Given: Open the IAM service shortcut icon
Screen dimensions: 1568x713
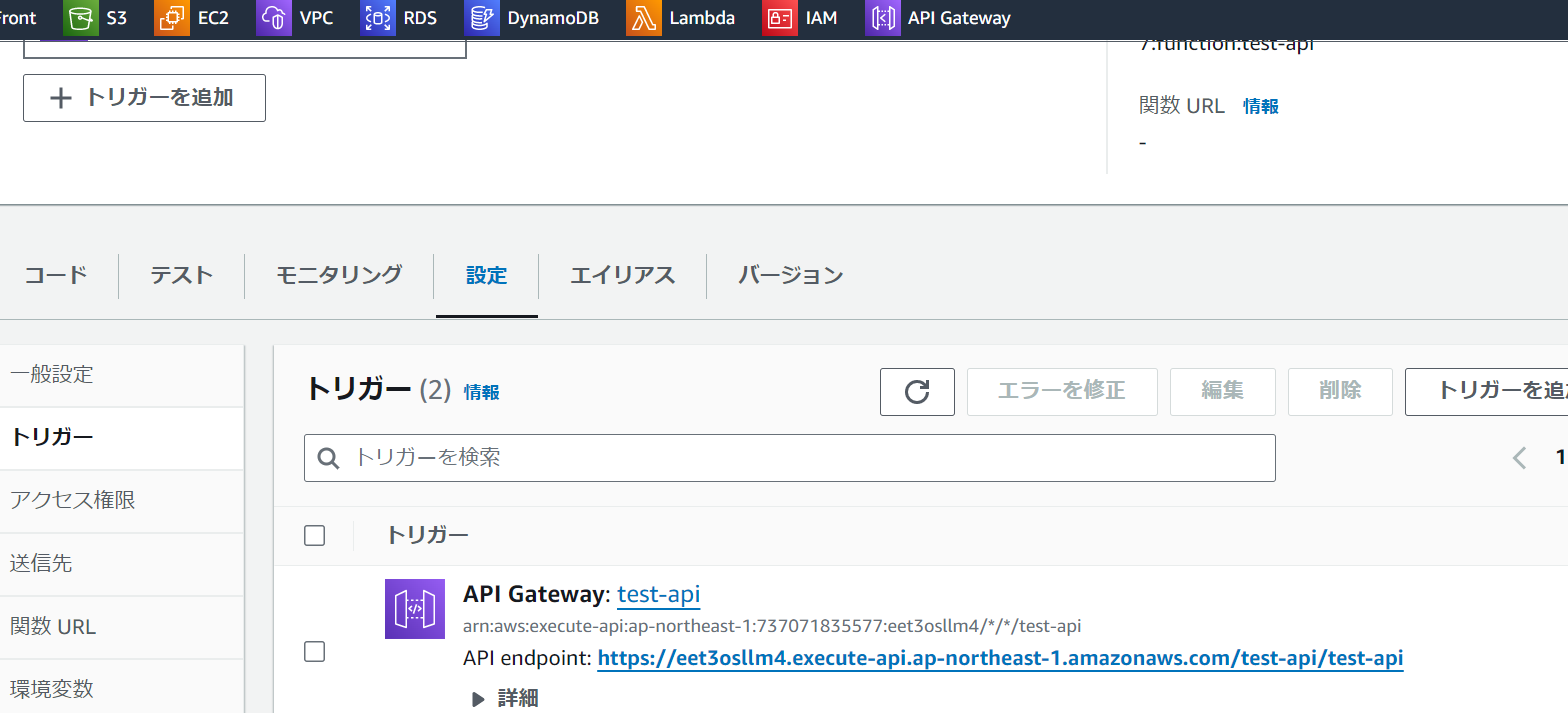Looking at the screenshot, I should point(779,18).
